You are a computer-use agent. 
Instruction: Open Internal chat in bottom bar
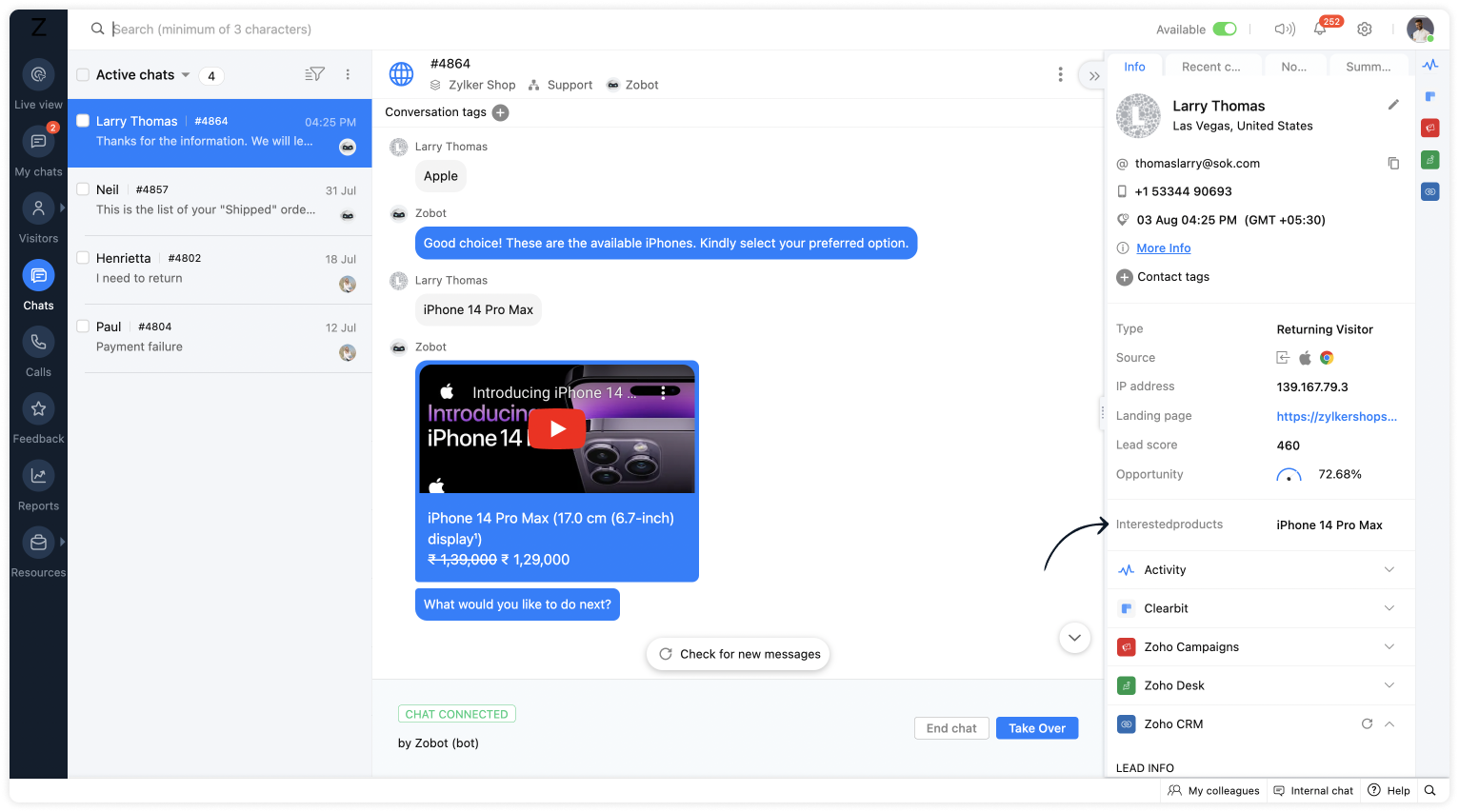pyautogui.click(x=1313, y=790)
